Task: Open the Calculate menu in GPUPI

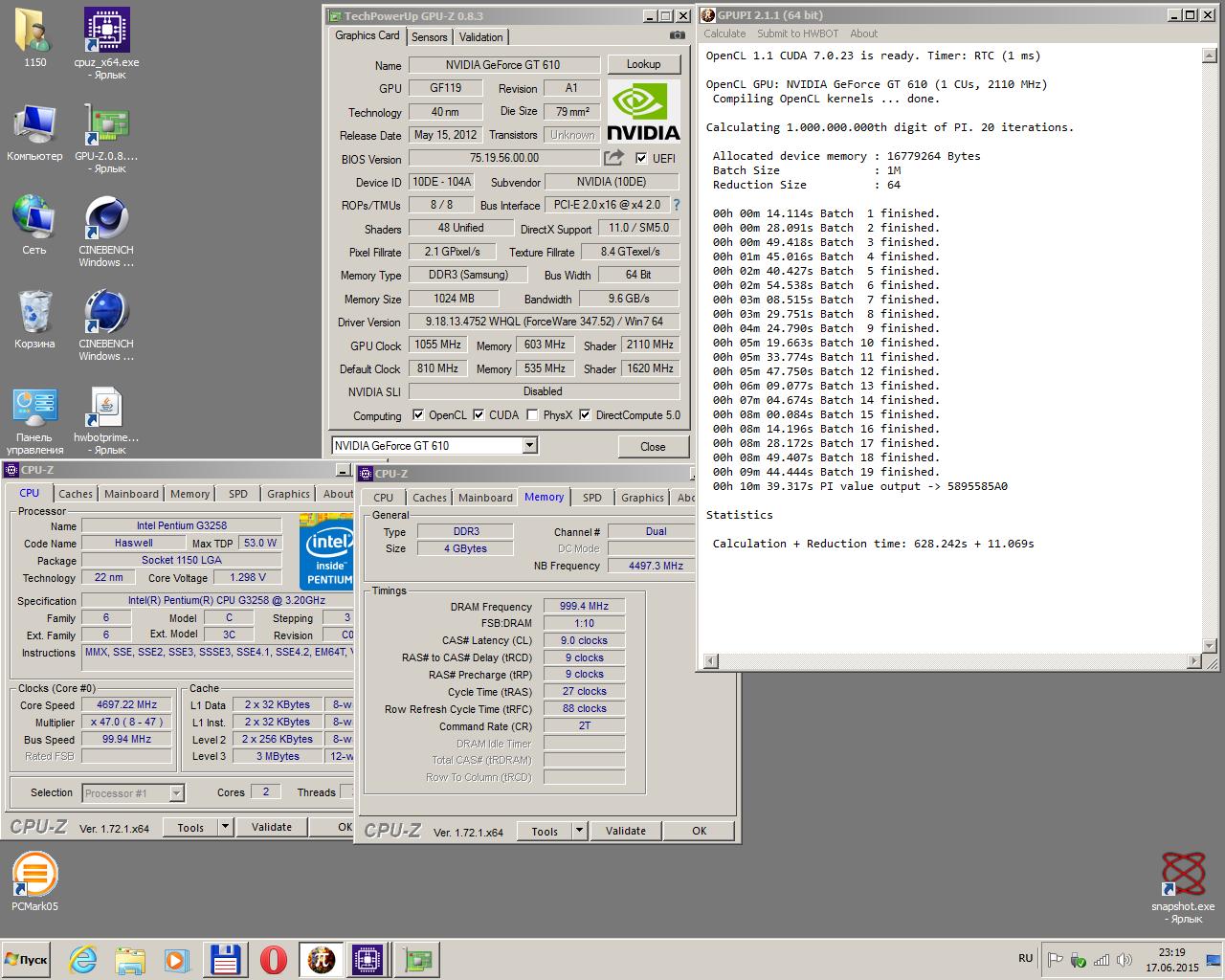Action: (724, 33)
